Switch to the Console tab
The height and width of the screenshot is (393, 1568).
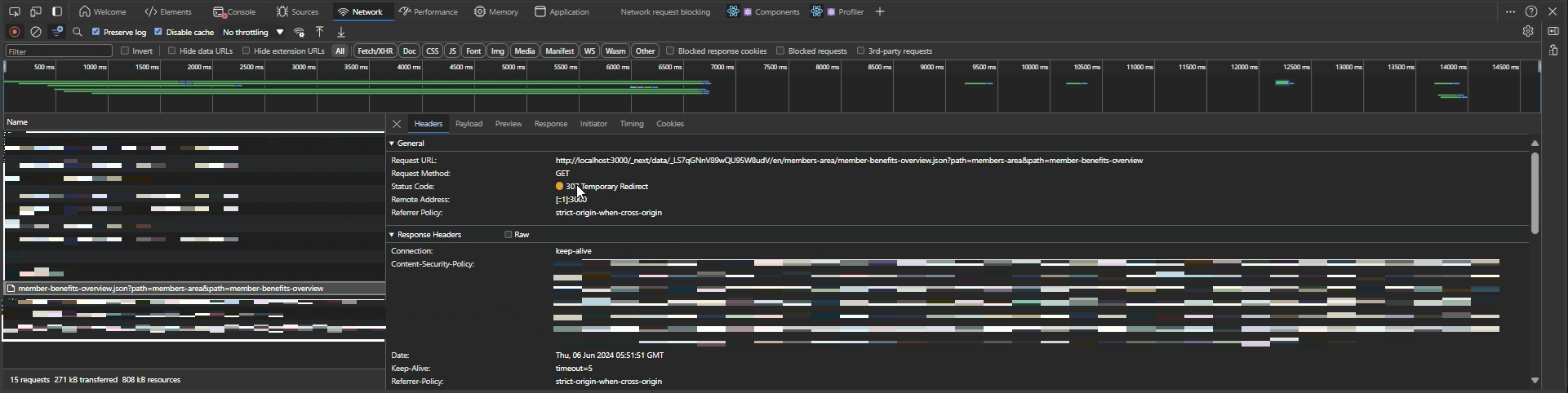coord(234,11)
